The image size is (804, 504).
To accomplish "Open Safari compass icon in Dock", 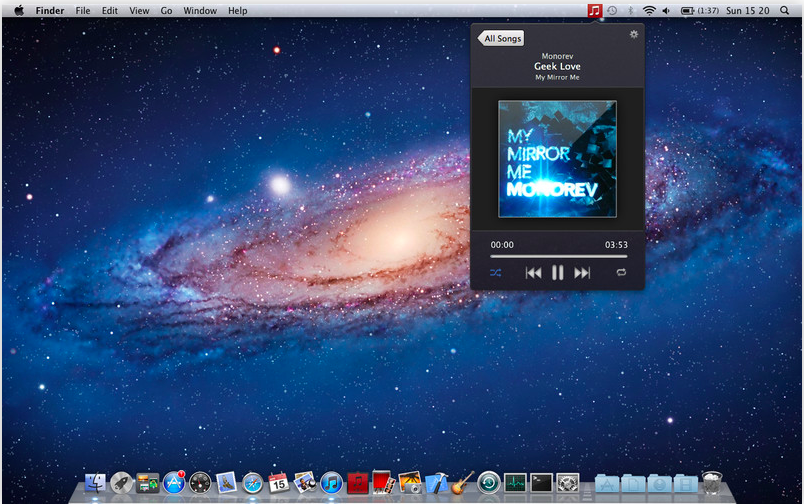I will click(252, 483).
